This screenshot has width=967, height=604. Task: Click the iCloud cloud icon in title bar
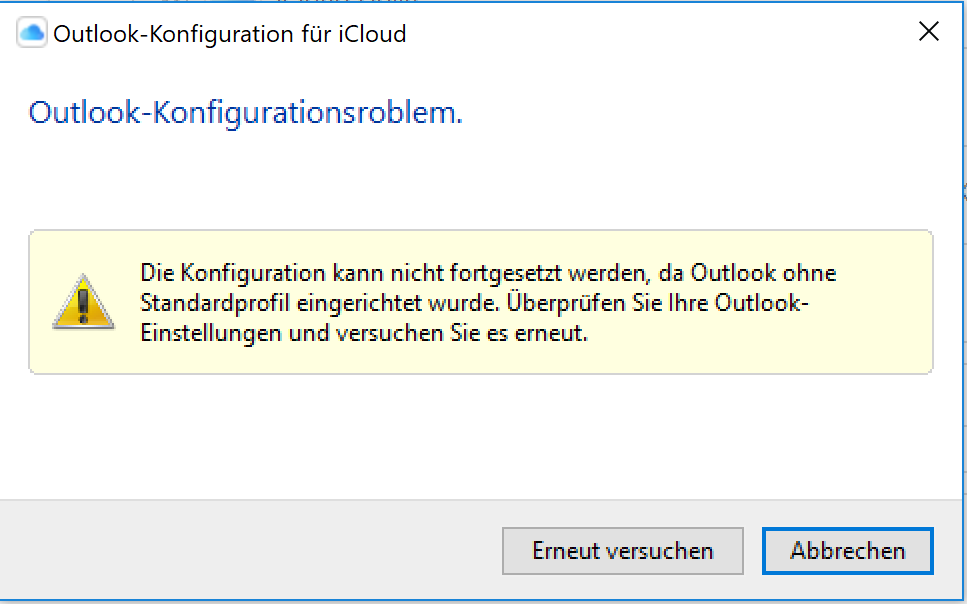click(33, 34)
